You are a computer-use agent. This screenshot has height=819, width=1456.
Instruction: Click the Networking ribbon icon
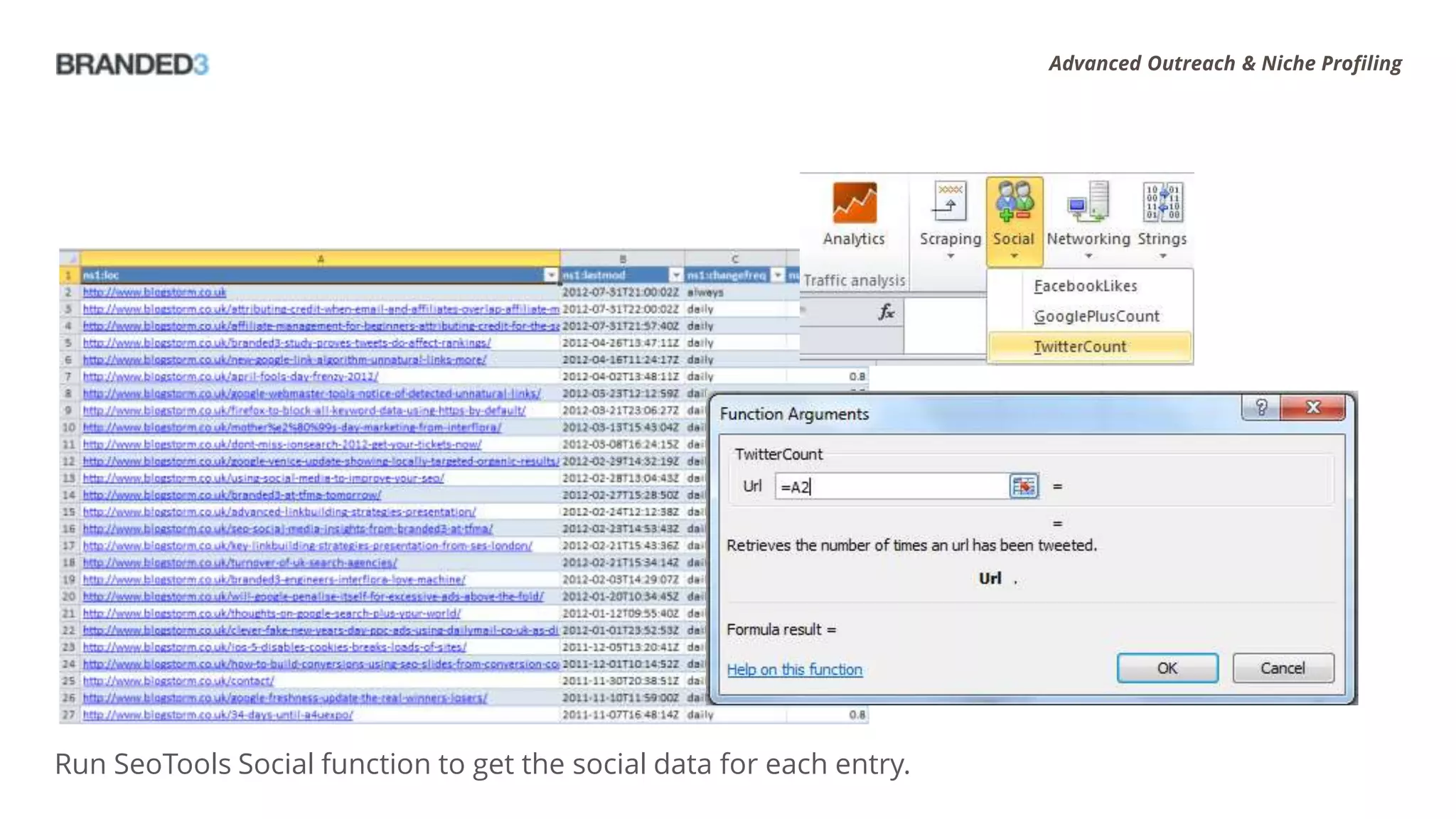(x=1088, y=200)
